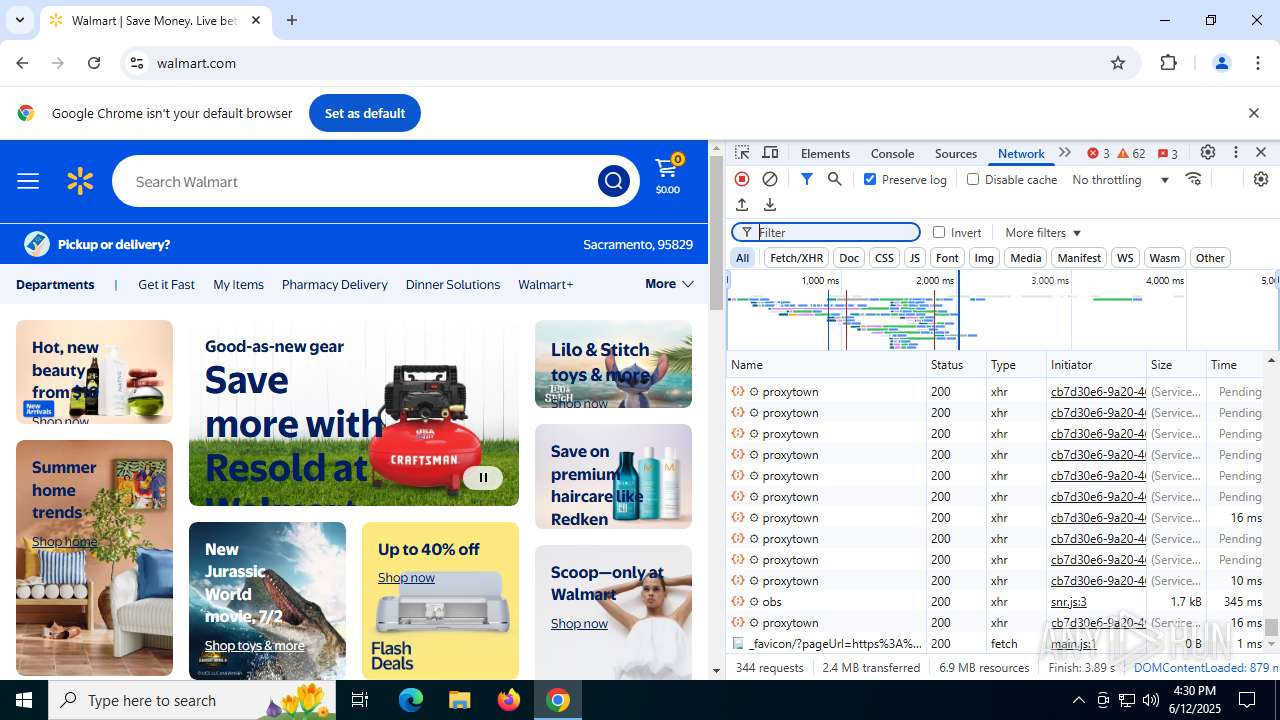Filter requests by Img type
This screenshot has height=720, width=1280.
pyautogui.click(x=984, y=258)
